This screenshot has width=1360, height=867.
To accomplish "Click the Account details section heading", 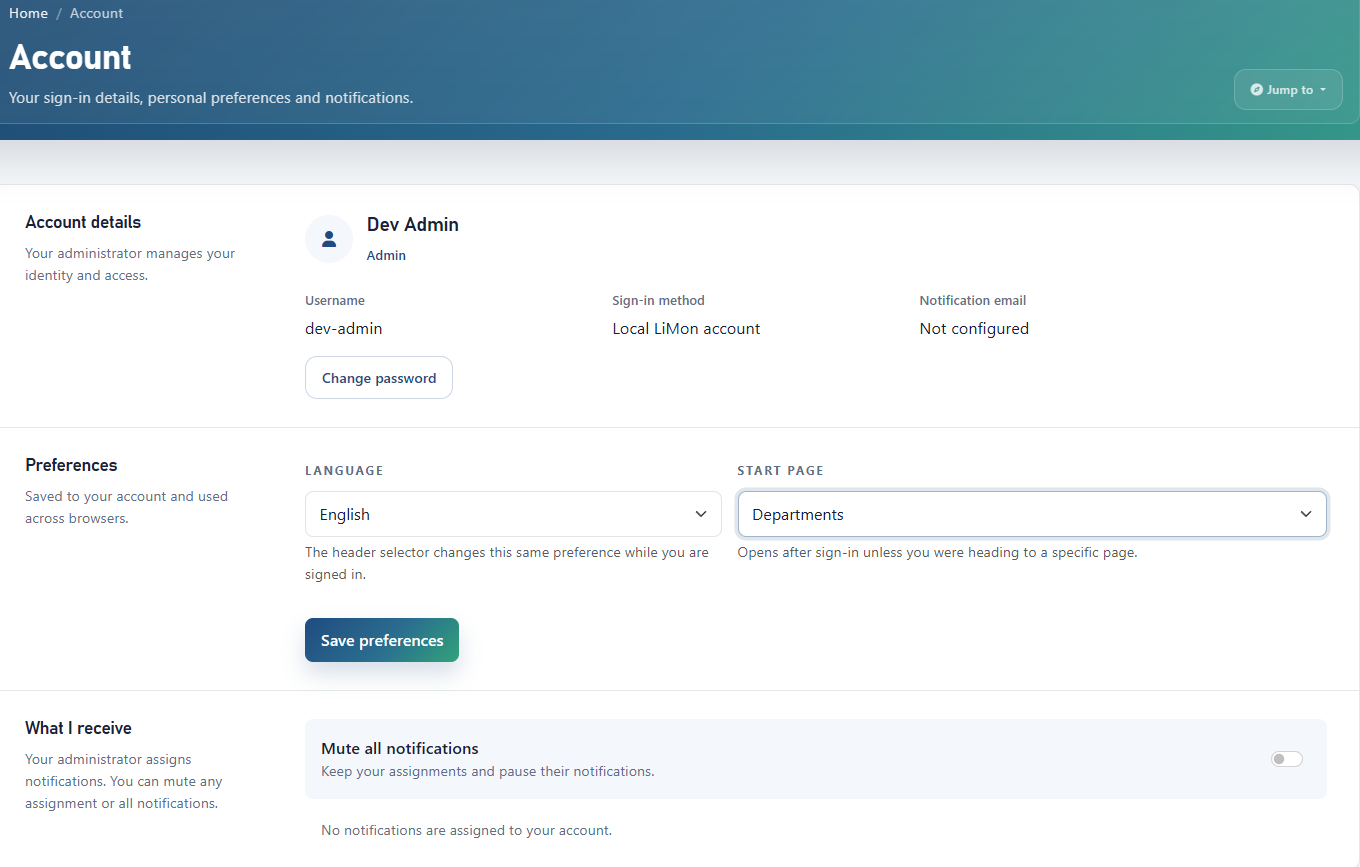I will 83,222.
